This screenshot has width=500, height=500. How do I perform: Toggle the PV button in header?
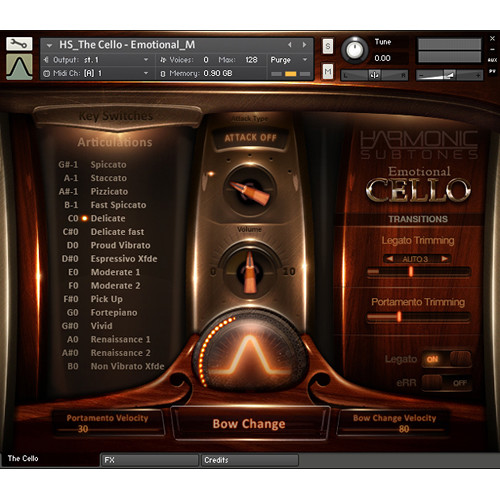[x=492, y=71]
